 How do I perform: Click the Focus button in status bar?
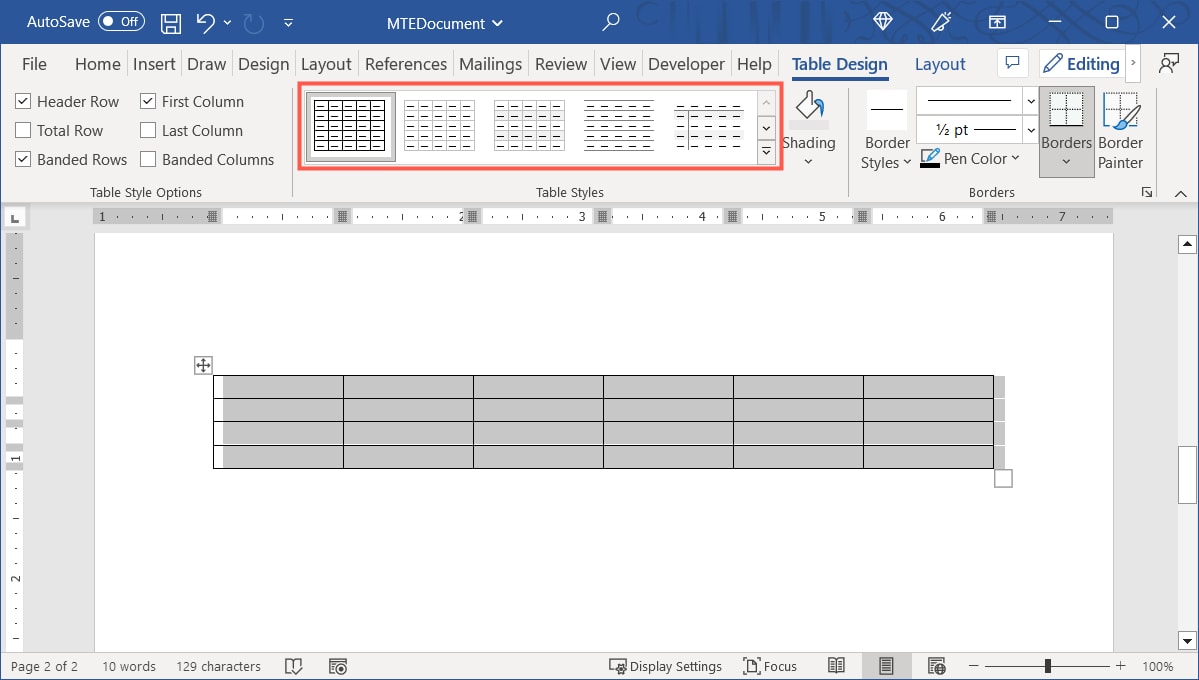click(x=769, y=665)
